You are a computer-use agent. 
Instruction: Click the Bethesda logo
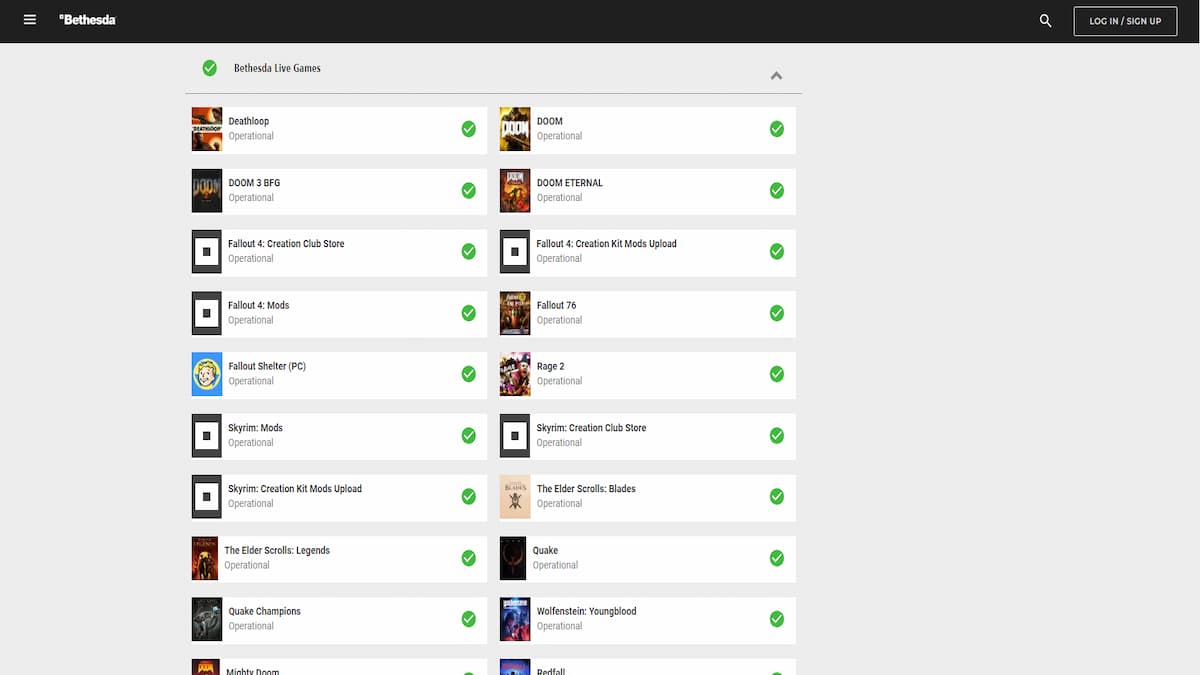(87, 20)
